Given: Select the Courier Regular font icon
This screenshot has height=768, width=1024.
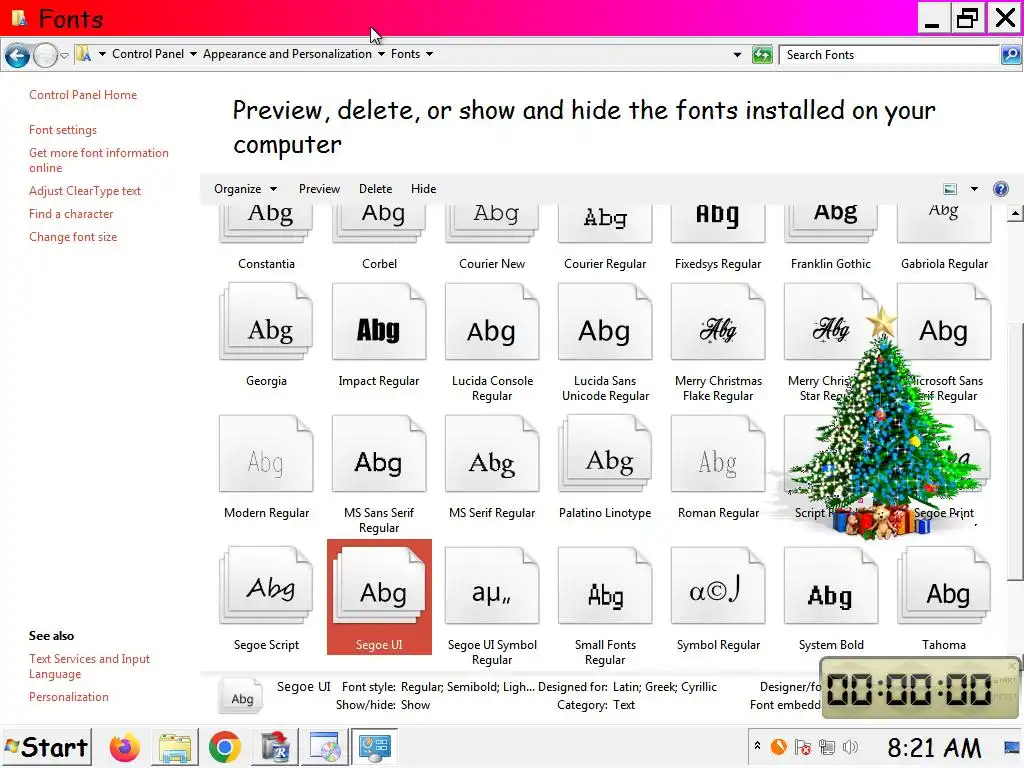Looking at the screenshot, I should pos(605,223).
